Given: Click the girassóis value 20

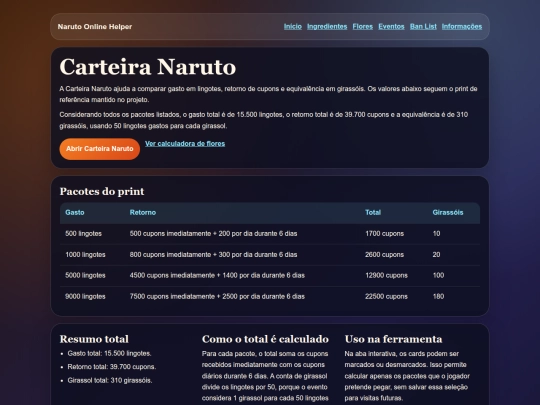Looking at the screenshot, I should [x=436, y=255].
